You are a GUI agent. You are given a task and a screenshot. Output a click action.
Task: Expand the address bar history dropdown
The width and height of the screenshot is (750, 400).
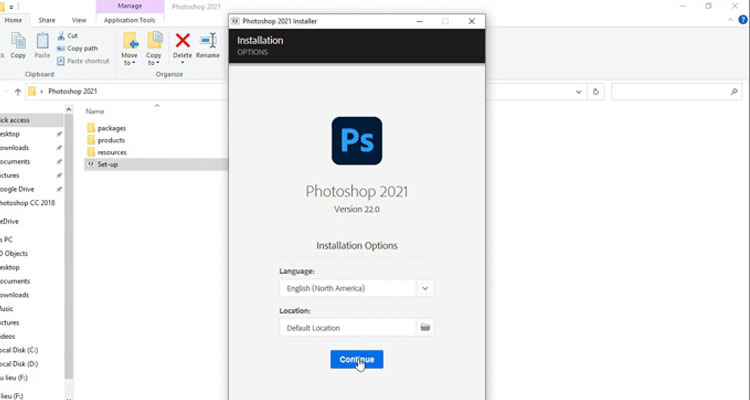579,91
